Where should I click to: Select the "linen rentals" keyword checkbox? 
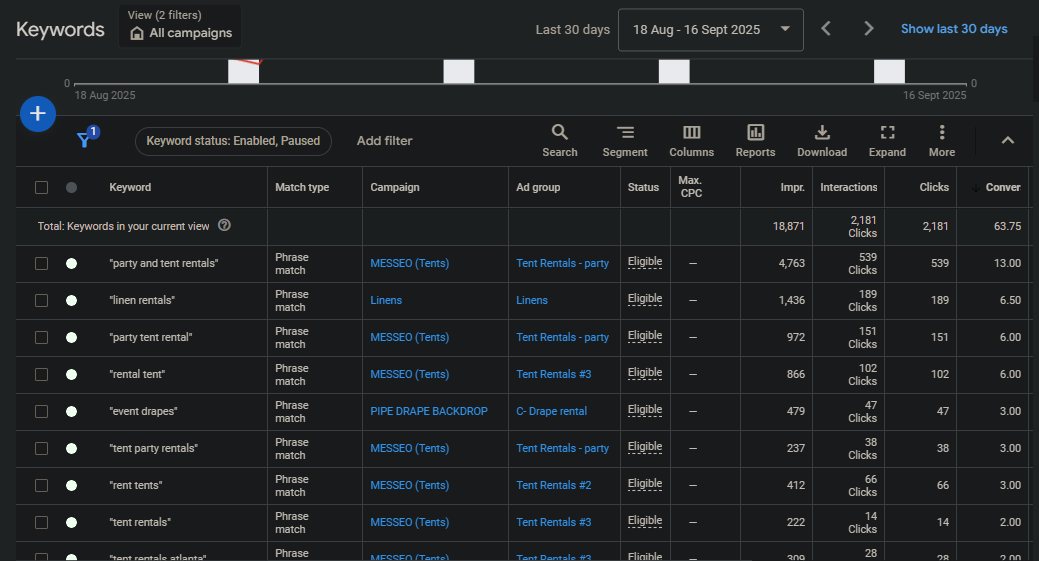tap(41, 300)
